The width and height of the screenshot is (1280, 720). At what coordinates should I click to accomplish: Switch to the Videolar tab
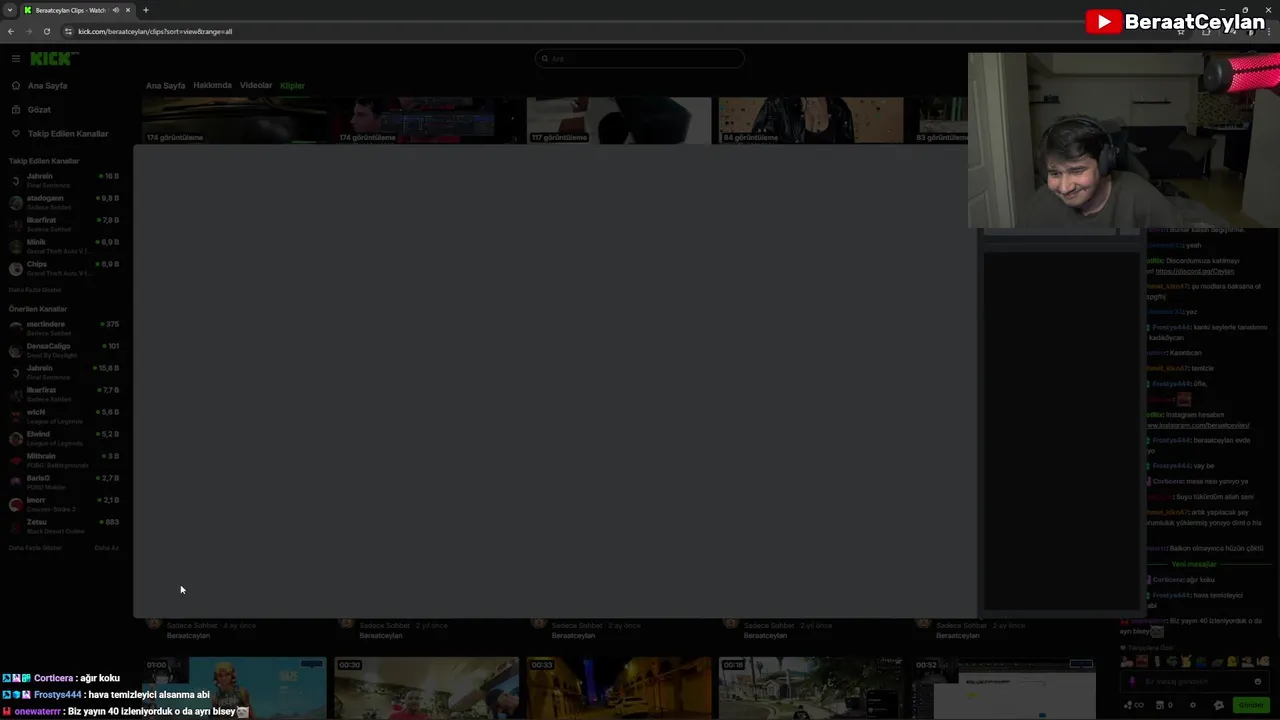coord(256,86)
